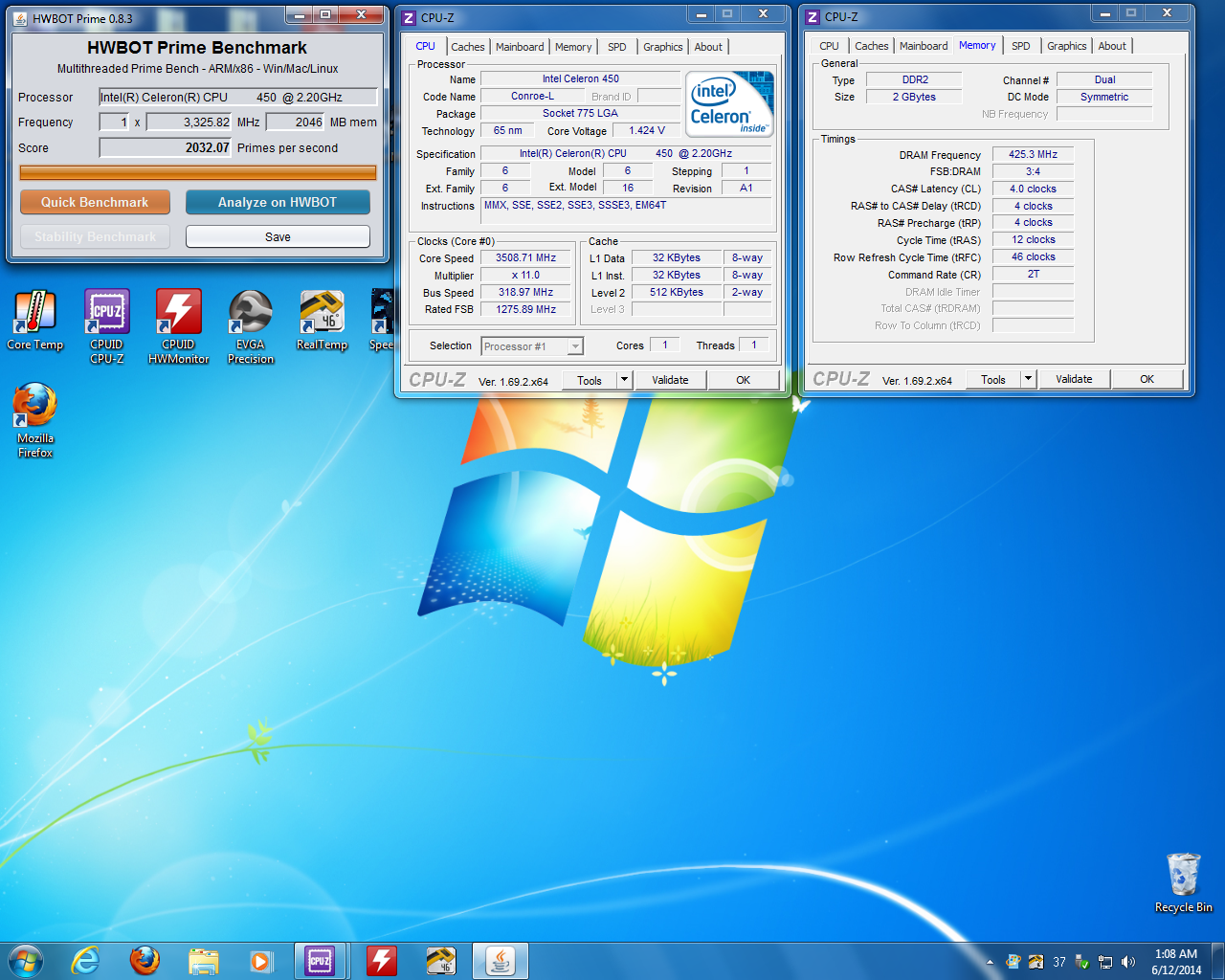Click the HWBOT Prime window title icon

(x=20, y=18)
